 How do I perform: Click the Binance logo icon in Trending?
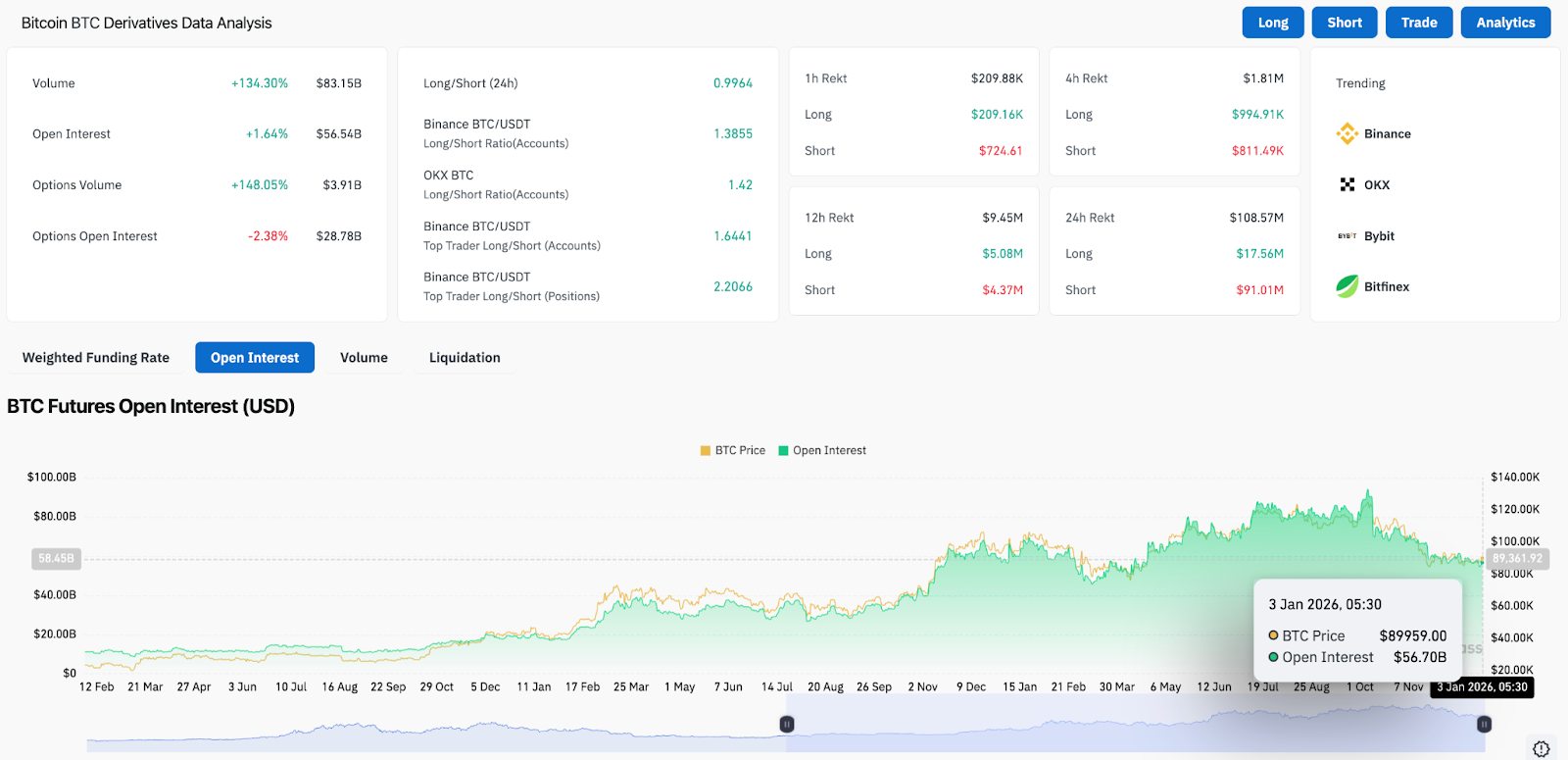pyautogui.click(x=1347, y=133)
